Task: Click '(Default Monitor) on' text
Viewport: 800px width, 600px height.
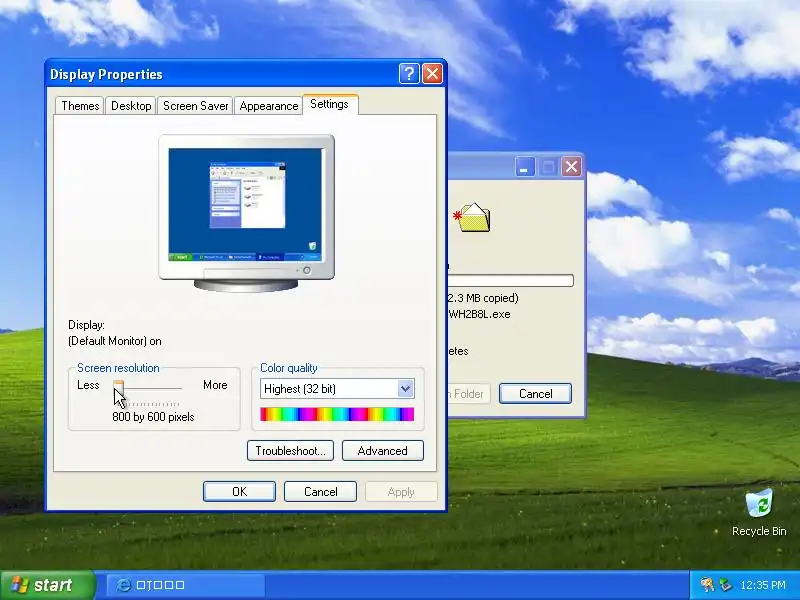Action: [x=115, y=341]
